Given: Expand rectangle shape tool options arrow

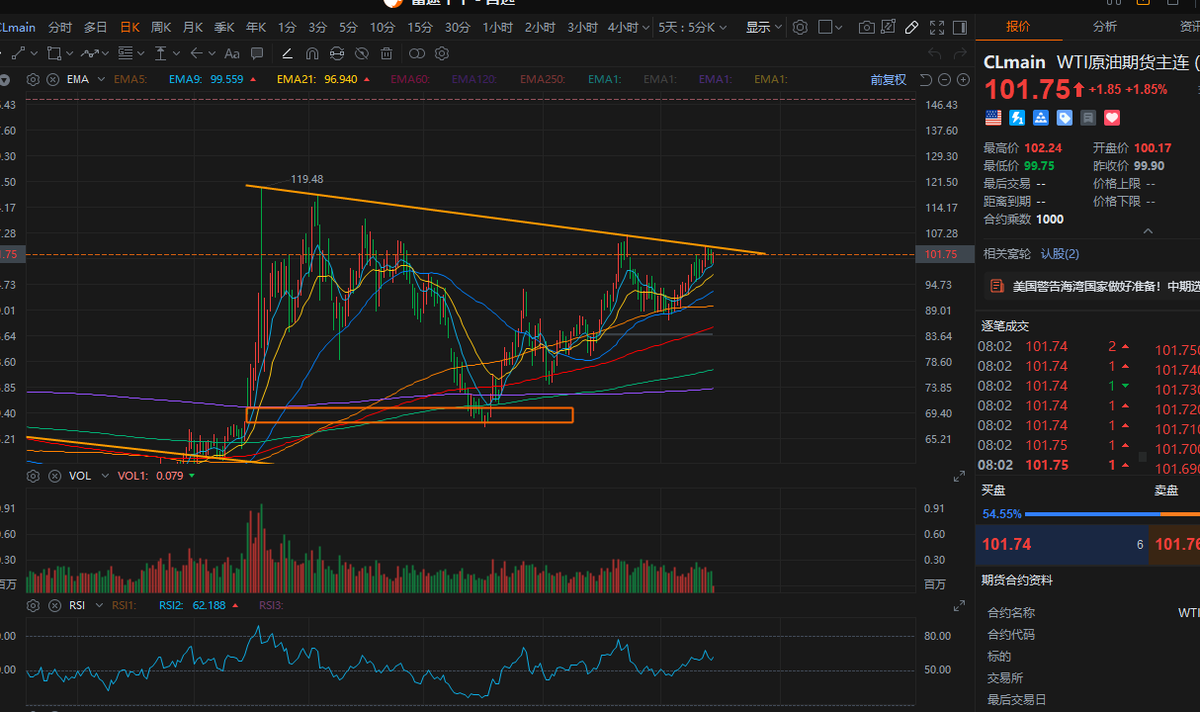Looking at the screenshot, I should pyautogui.click(x=70, y=53).
